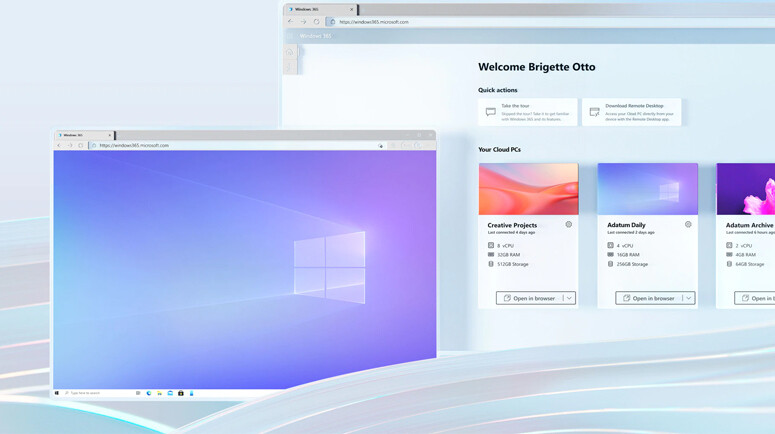Open File Explorer from the Cloud PC taskbar
The width and height of the screenshot is (775, 434).
[160, 393]
